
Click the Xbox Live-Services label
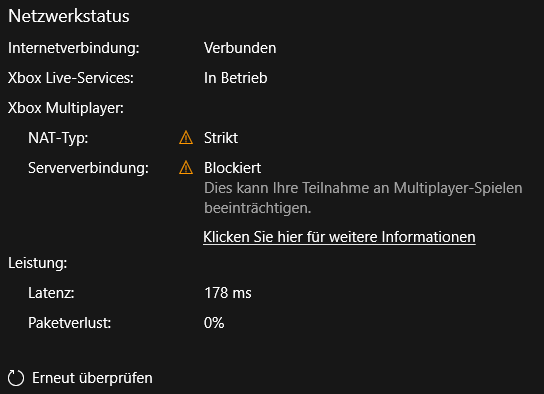(71, 78)
